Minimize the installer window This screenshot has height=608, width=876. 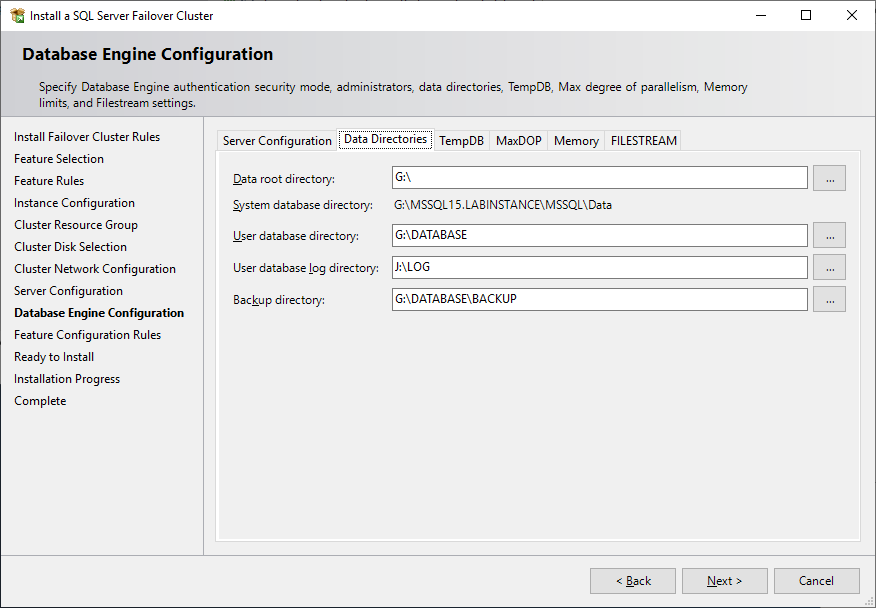(761, 16)
